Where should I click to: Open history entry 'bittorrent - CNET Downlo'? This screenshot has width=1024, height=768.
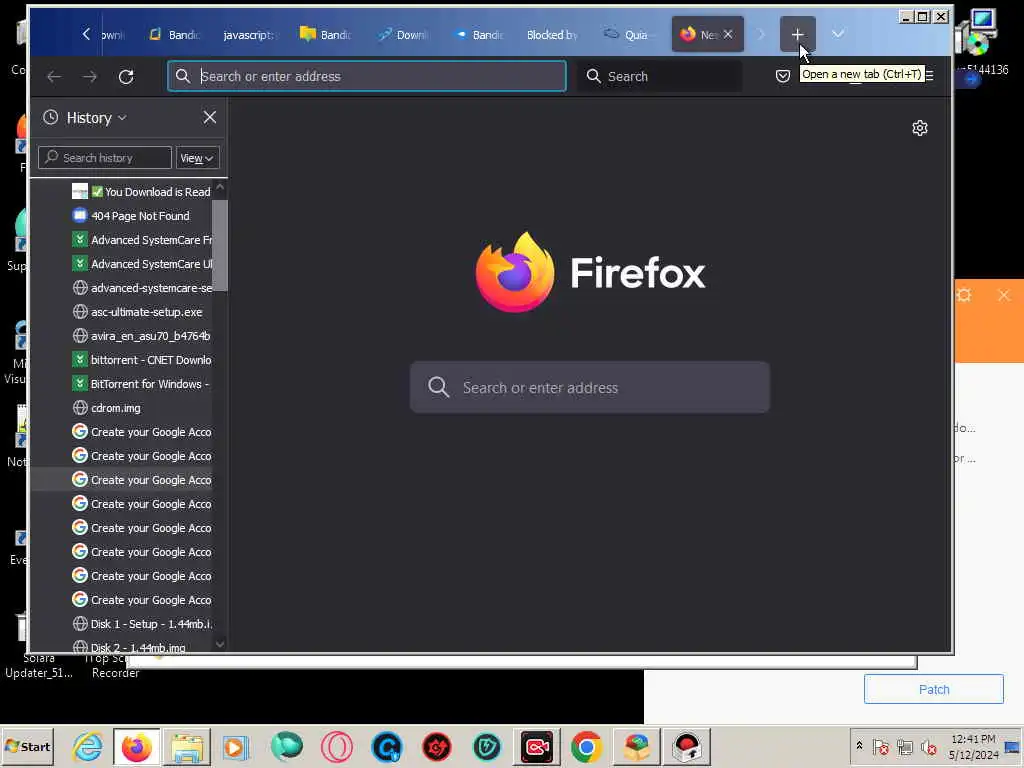tap(142, 360)
